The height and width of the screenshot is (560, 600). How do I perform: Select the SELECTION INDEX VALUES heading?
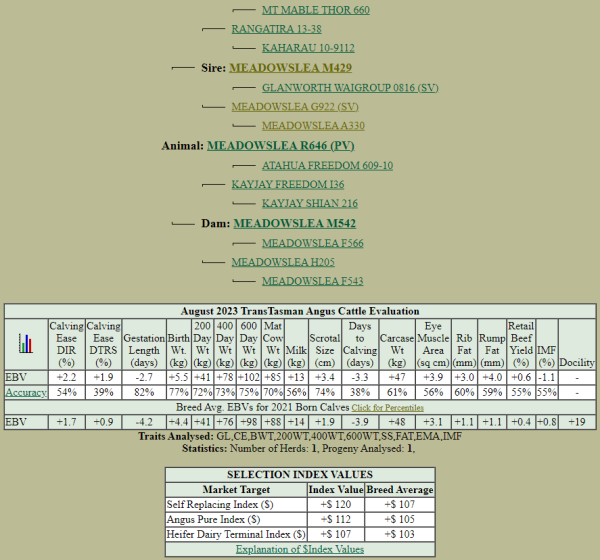300,475
